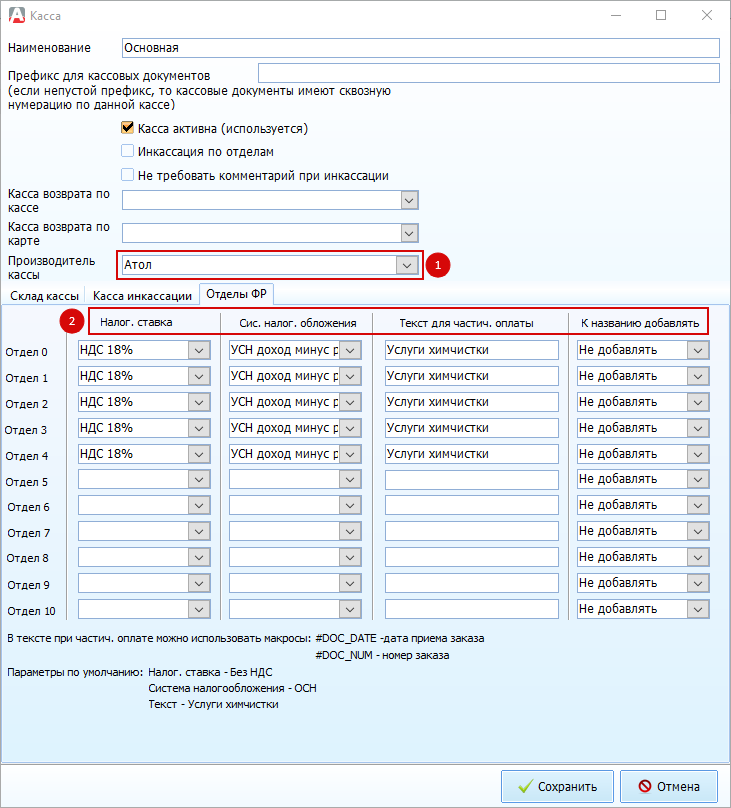
Task: Open Отдел 8 Не добавлять dropdown
Action: pyautogui.click(x=698, y=557)
